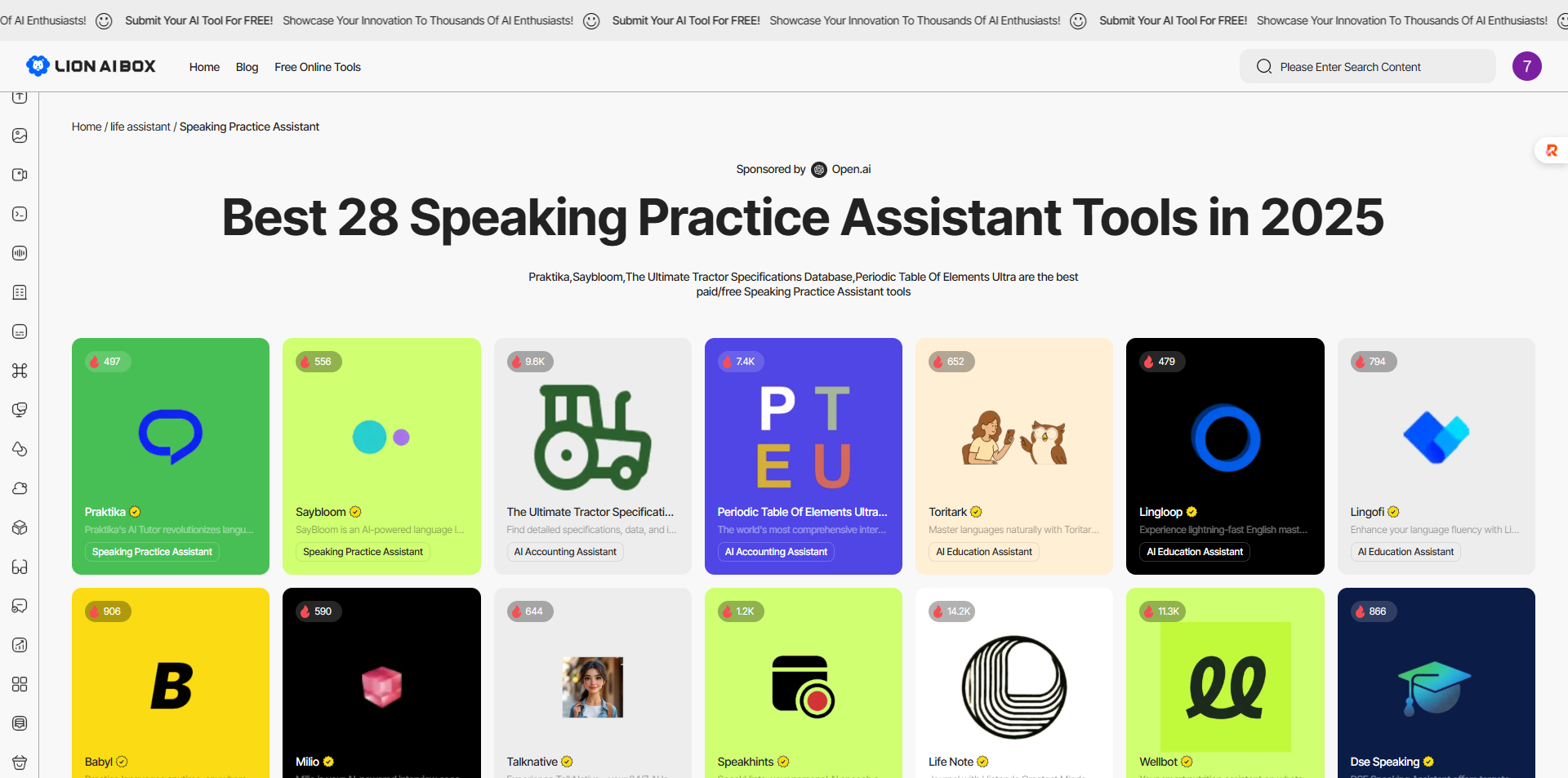Open the Ultimate Tractor Specifications tractor image
This screenshot has height=778, width=1568.
[x=593, y=437]
